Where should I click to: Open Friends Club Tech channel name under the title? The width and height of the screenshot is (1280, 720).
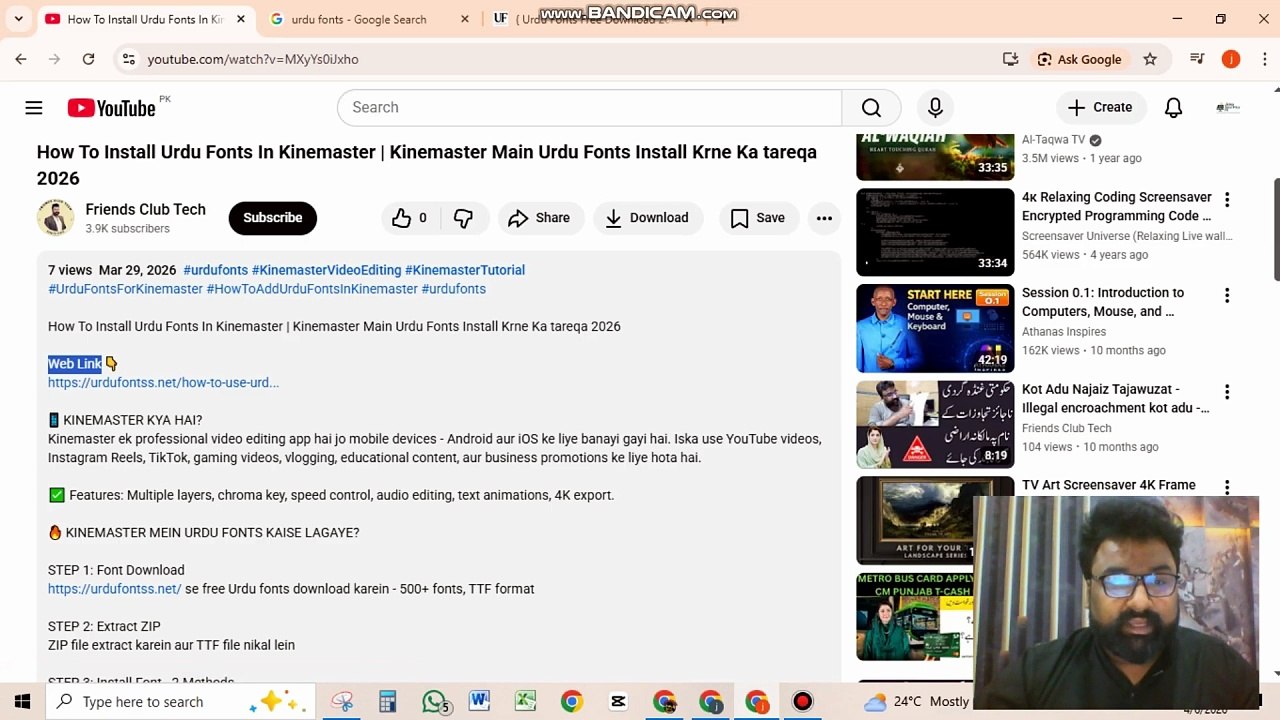coord(145,209)
